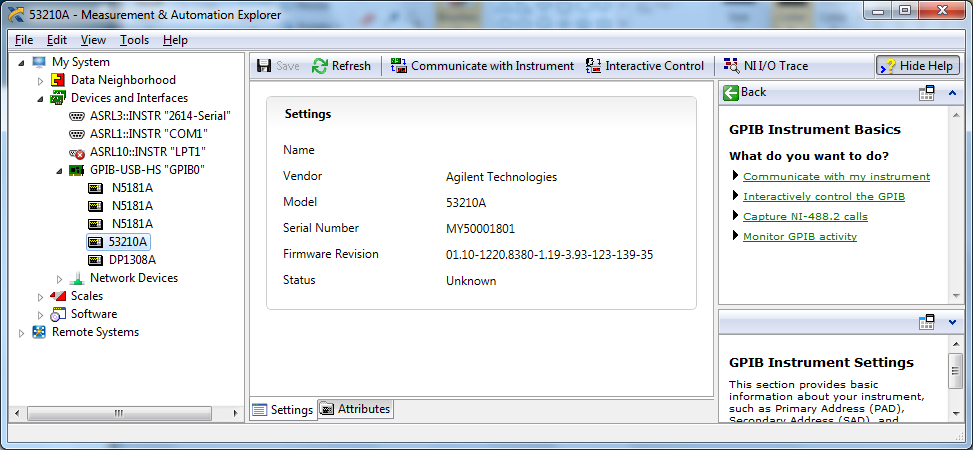Screen dimensions: 973x450
Task: Open NI I/O Trace utility
Action: (765, 66)
